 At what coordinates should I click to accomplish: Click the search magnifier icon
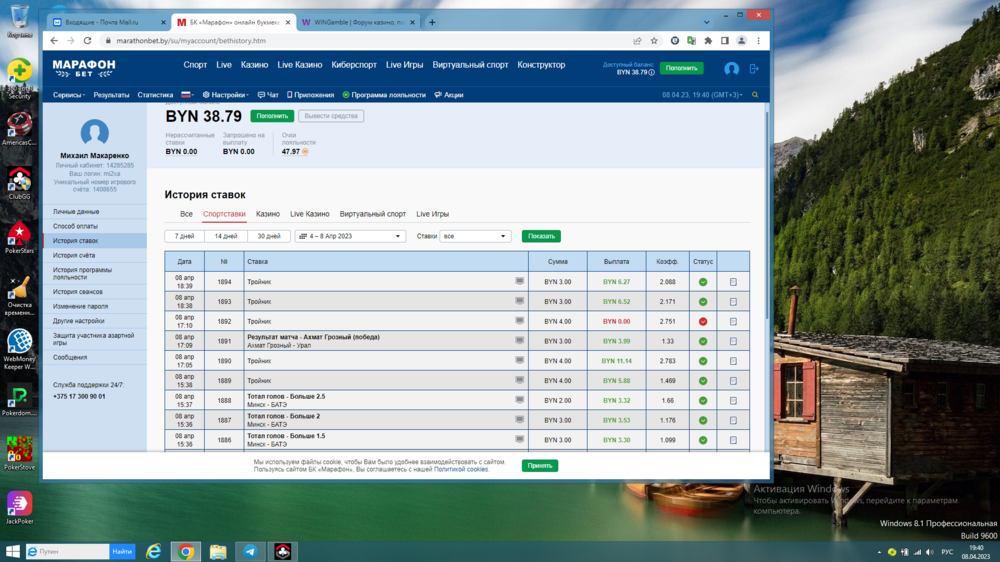755,95
